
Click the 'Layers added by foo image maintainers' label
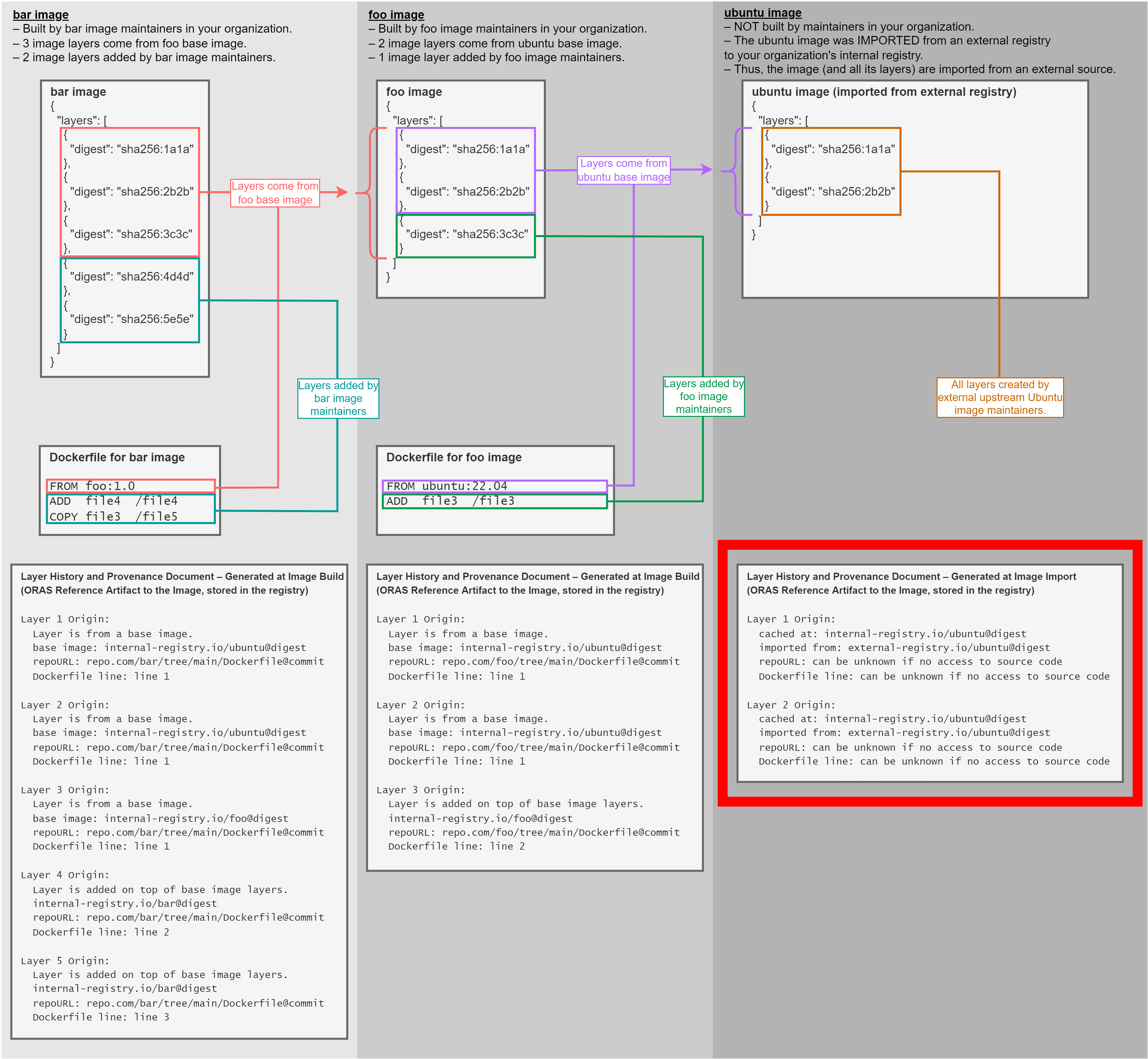coord(703,396)
